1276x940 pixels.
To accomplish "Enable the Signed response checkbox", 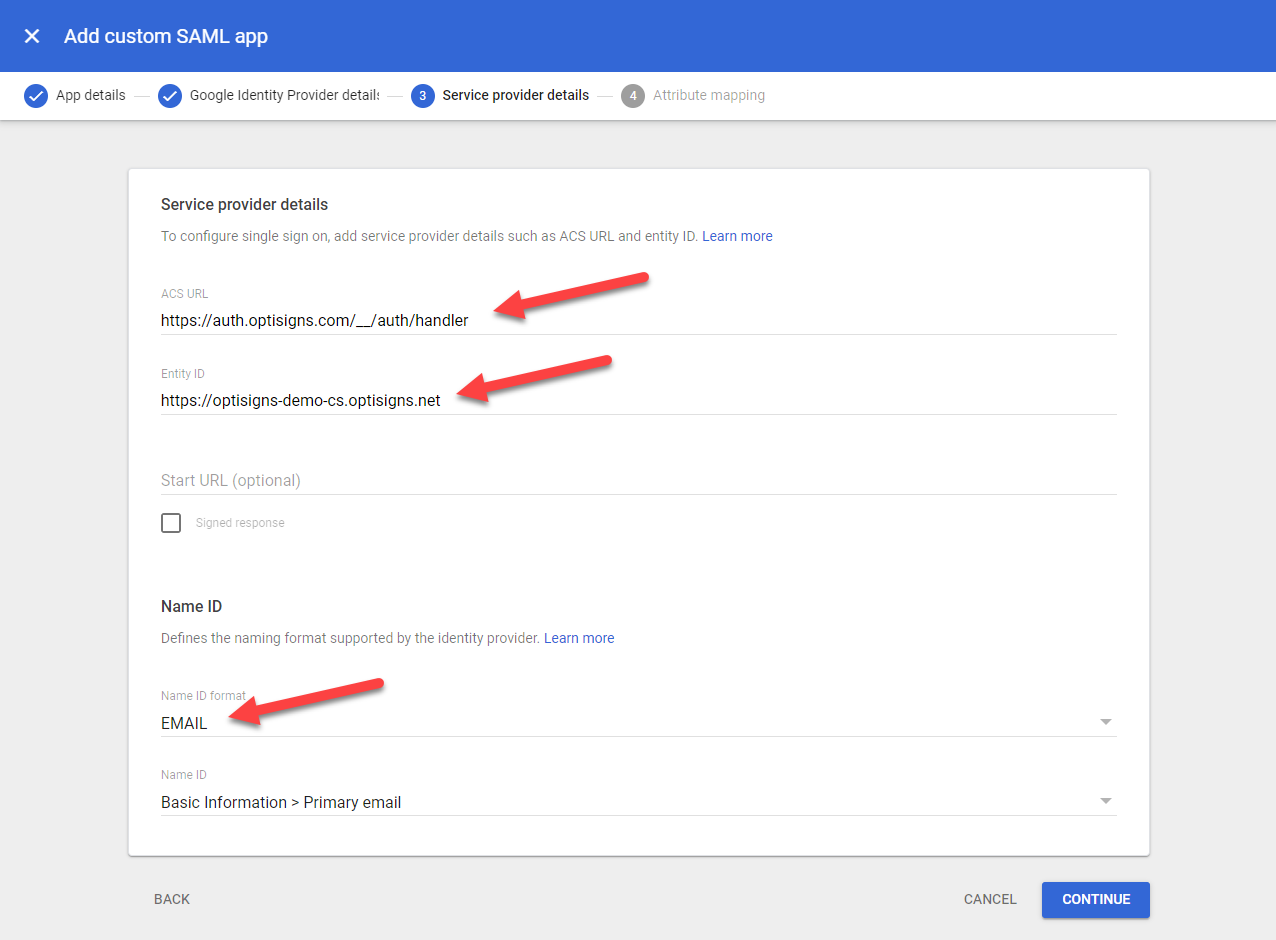I will [x=171, y=523].
